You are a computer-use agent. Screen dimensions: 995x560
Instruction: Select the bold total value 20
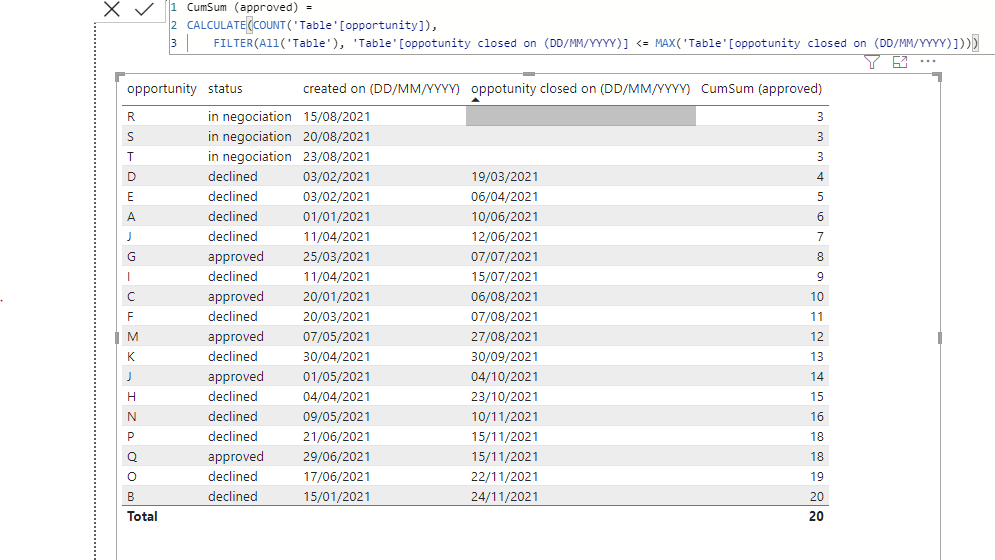point(816,516)
